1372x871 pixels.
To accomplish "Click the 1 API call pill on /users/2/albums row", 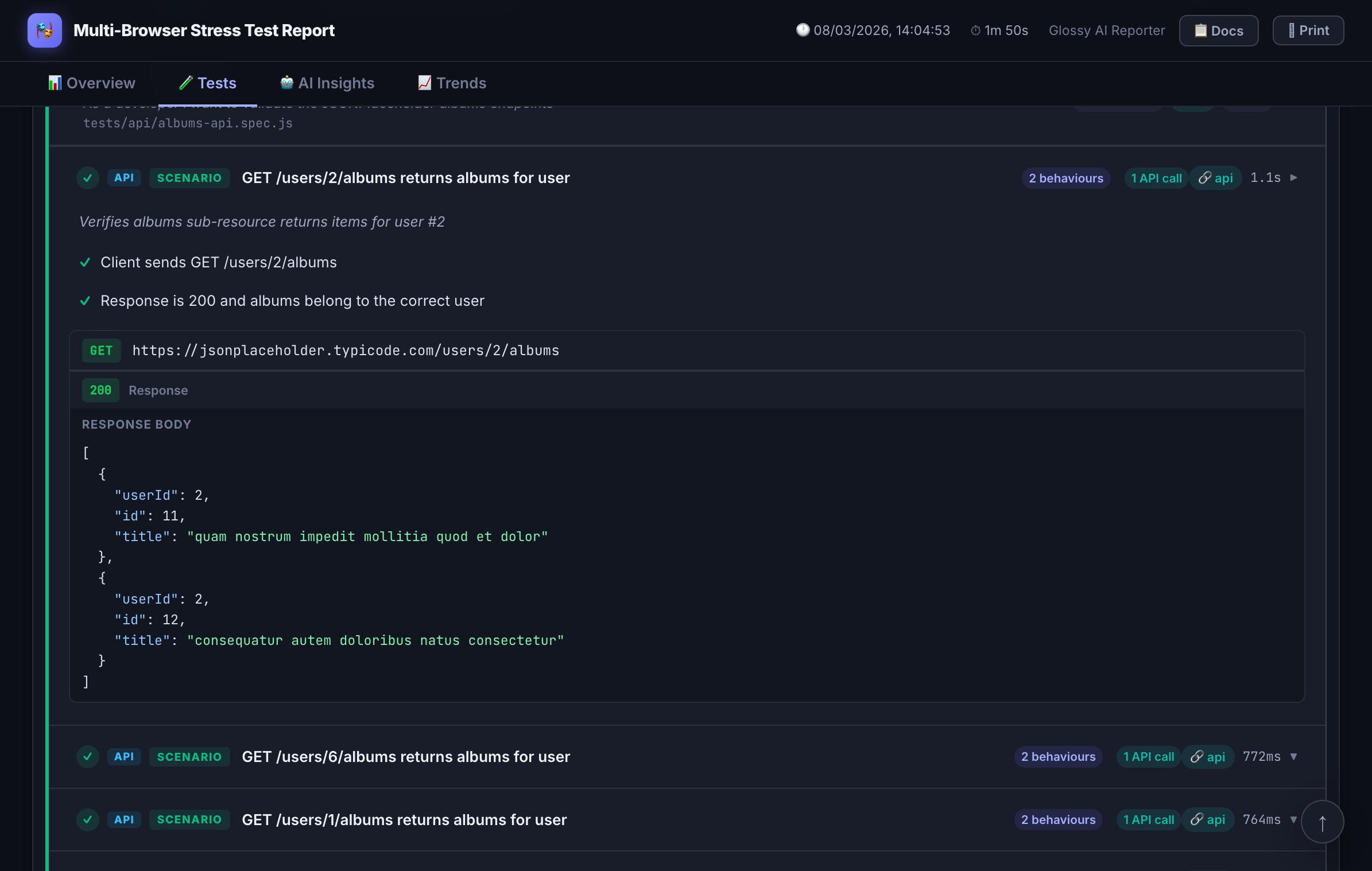I will pyautogui.click(x=1156, y=178).
